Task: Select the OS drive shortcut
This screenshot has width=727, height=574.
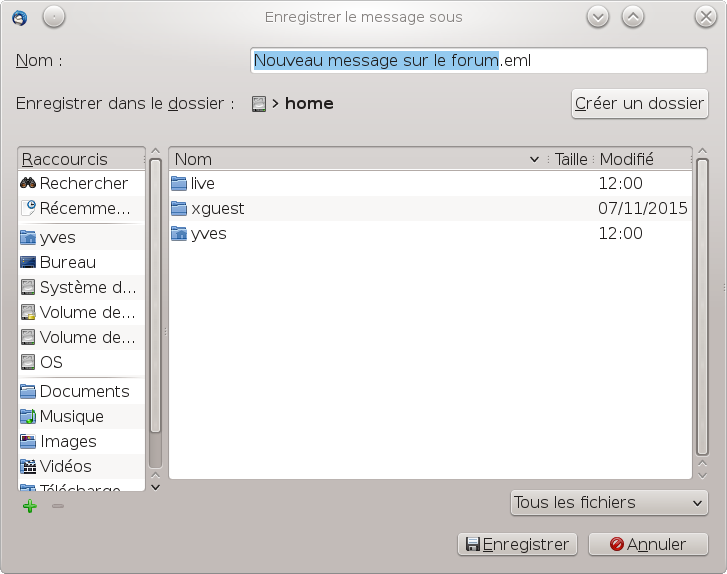Action: coord(50,362)
